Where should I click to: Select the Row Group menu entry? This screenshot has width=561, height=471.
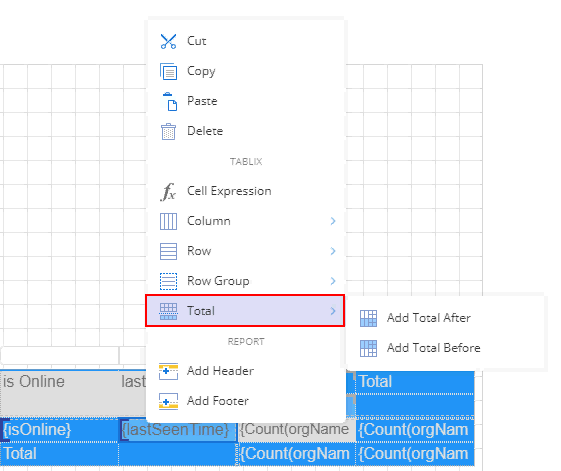[245, 281]
